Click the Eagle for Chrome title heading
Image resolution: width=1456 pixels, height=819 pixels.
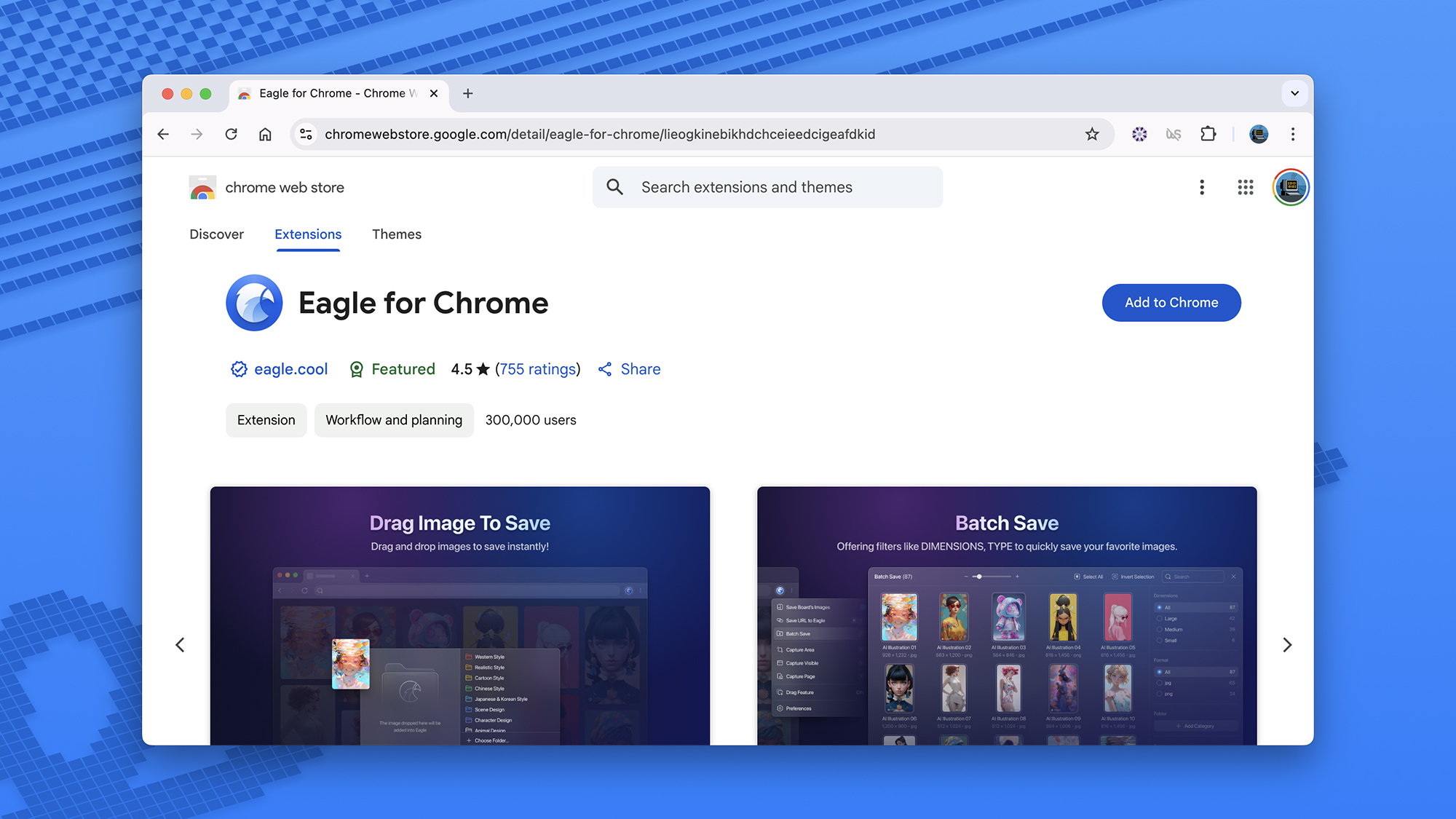pyautogui.click(x=424, y=303)
